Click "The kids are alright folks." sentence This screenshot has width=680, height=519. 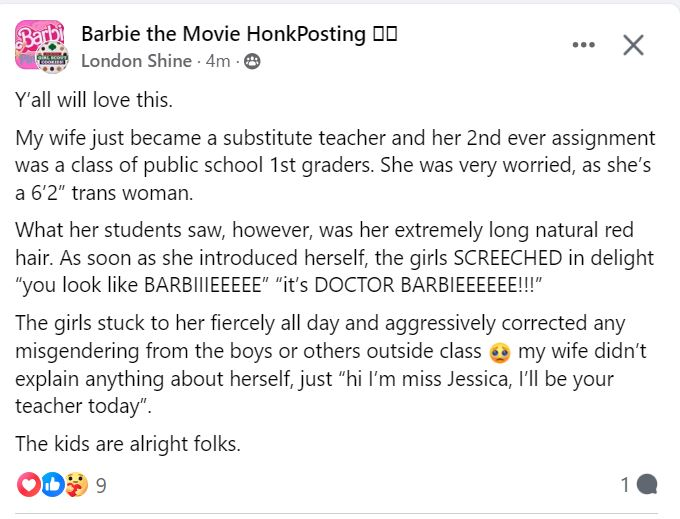point(128,444)
